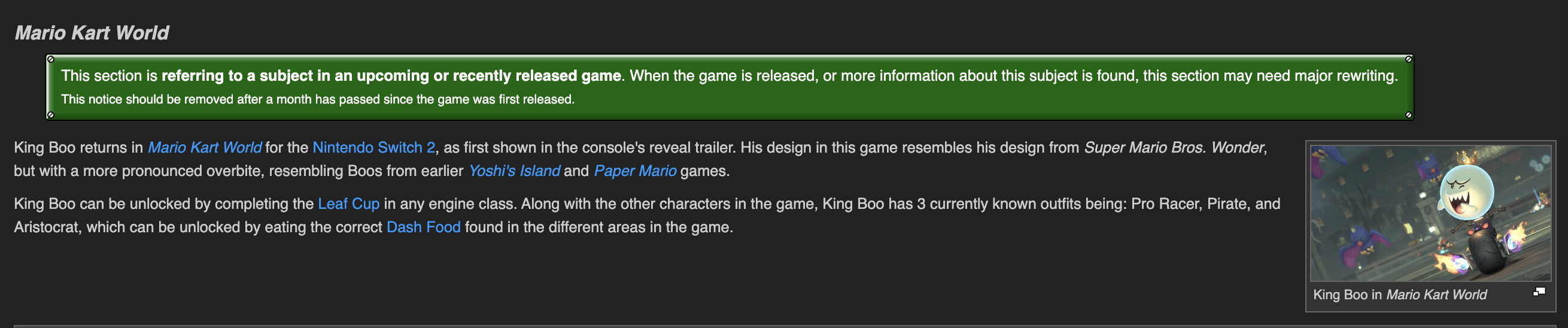1568x328 pixels.
Task: Open the King Boo Mario Kart World thumbnail
Action: (x=1430, y=213)
